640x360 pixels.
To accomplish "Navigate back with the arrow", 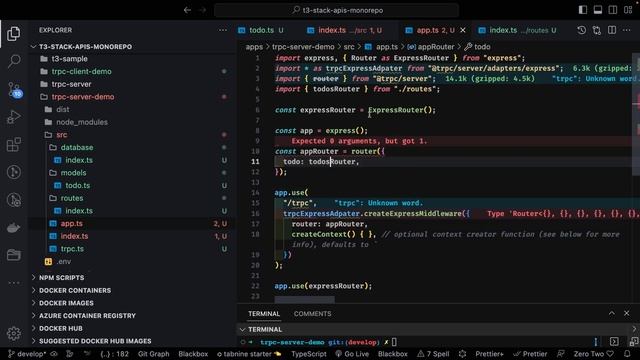I will pos(187,10).
